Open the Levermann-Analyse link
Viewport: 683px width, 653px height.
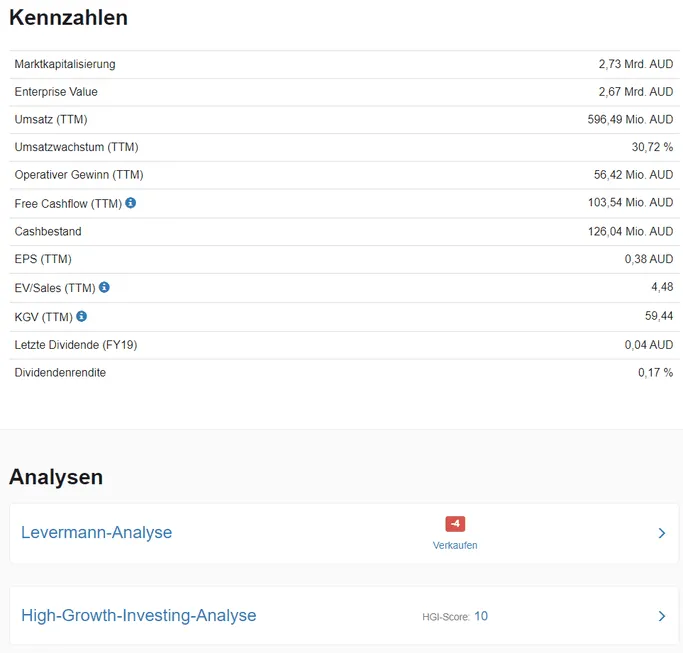point(97,532)
